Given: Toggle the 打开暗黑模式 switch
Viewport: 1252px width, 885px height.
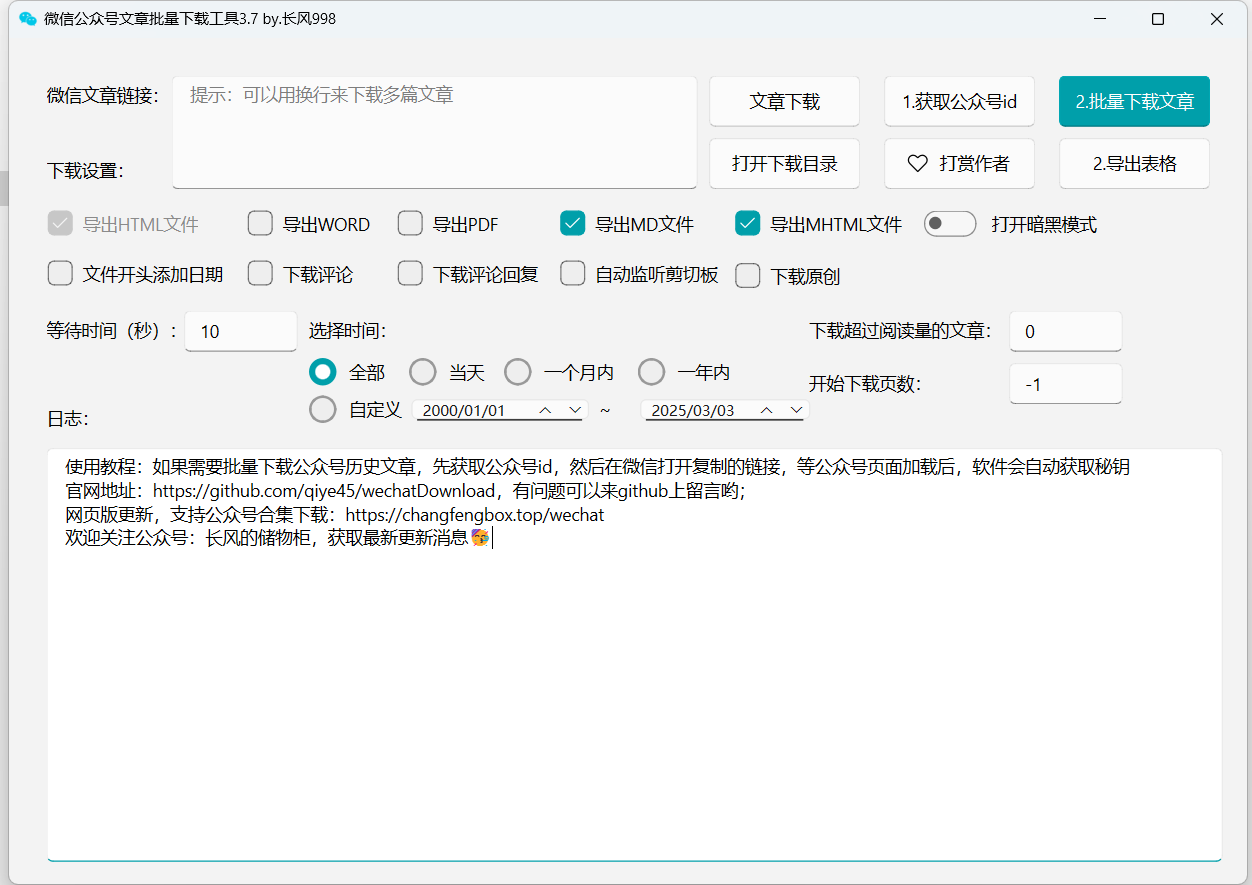Looking at the screenshot, I should (x=949, y=224).
